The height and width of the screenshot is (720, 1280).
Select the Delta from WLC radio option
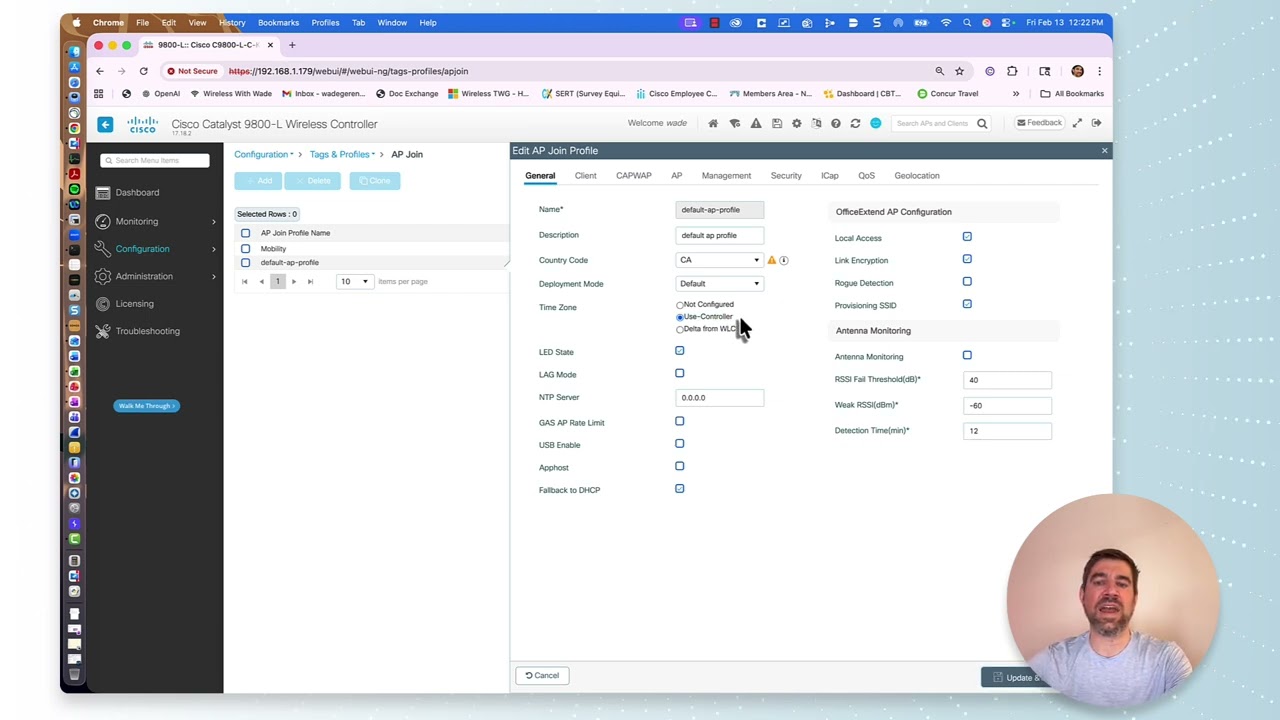coord(680,329)
